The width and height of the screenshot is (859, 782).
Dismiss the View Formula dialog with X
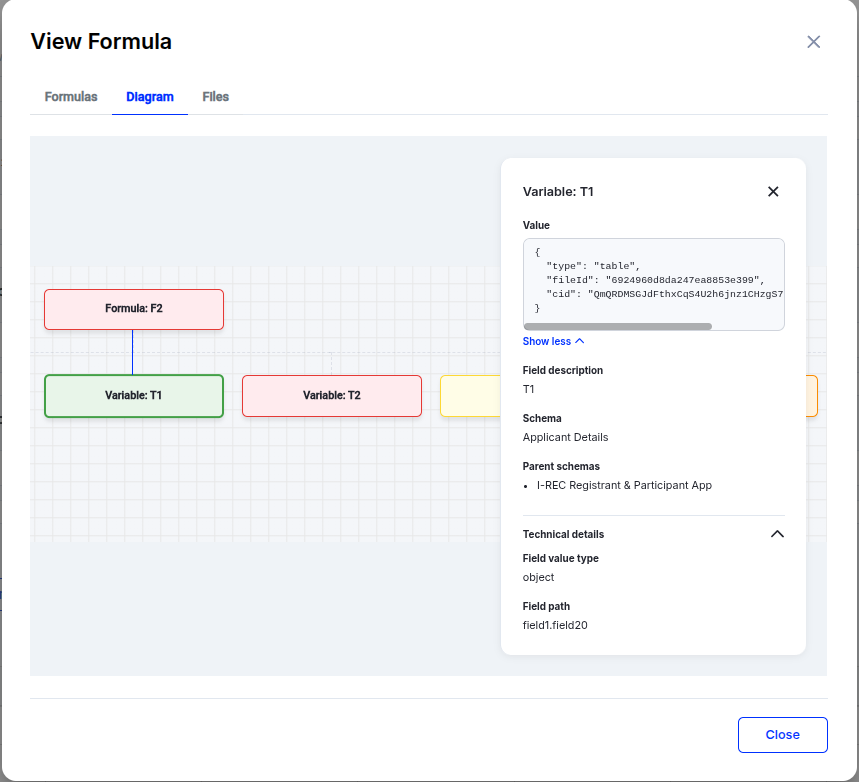click(813, 42)
